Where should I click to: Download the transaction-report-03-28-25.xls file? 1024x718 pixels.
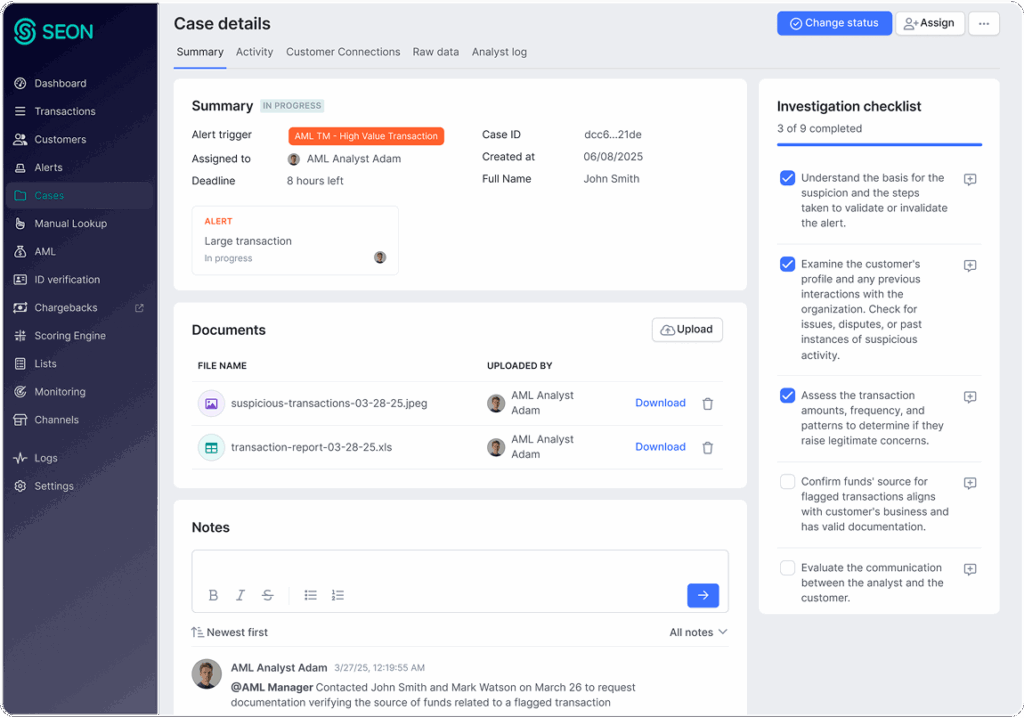(660, 447)
